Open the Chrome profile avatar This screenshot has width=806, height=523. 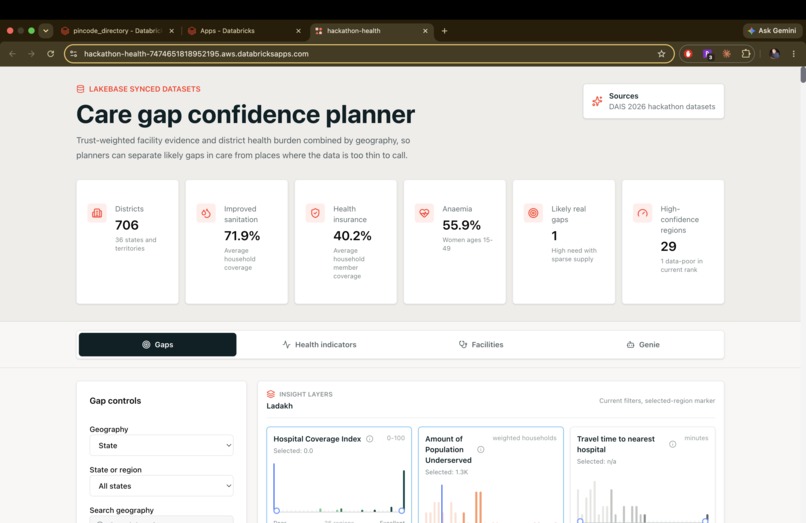point(774,53)
